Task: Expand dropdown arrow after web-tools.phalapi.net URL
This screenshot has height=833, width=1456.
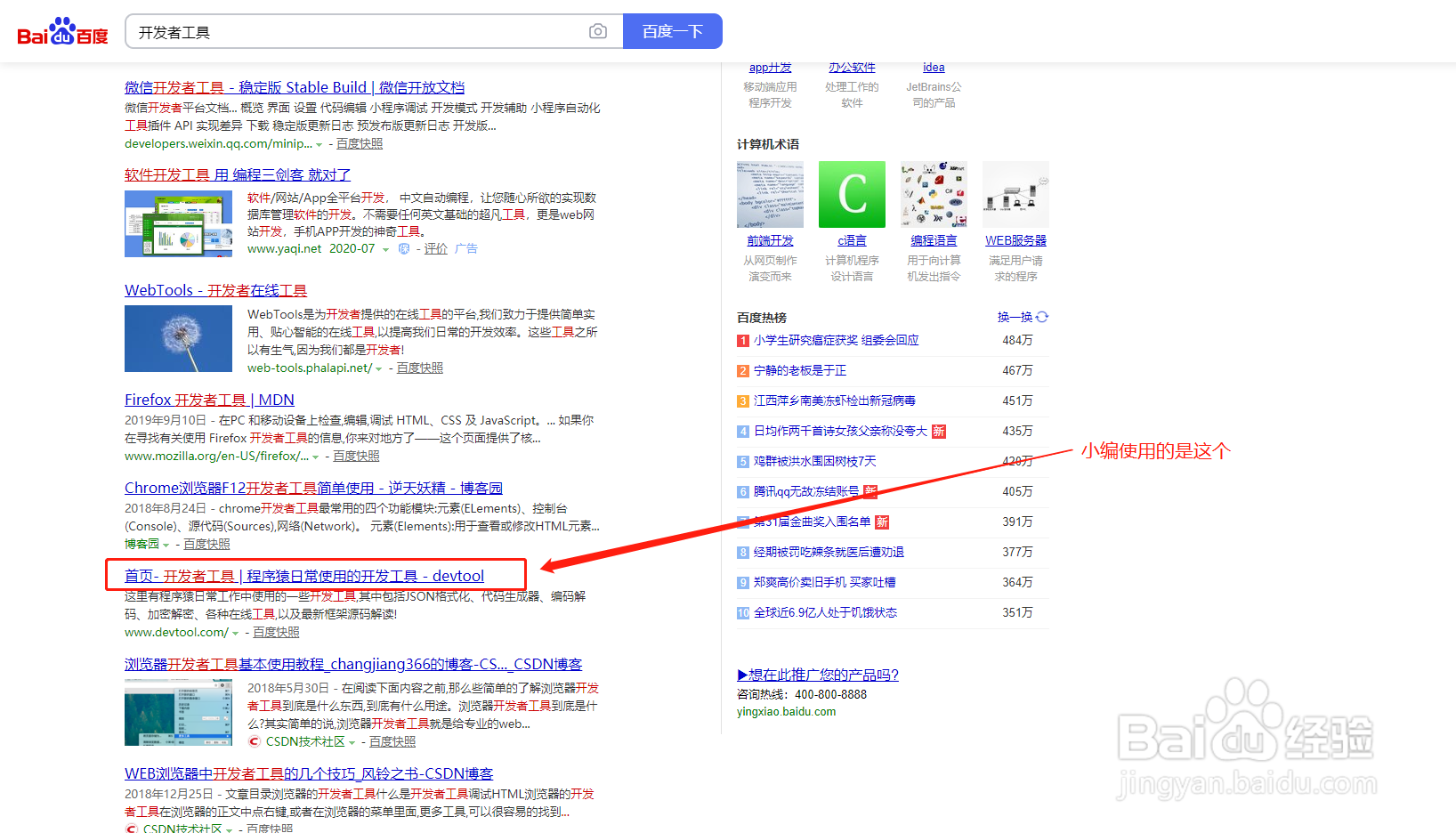Action: coord(379,368)
